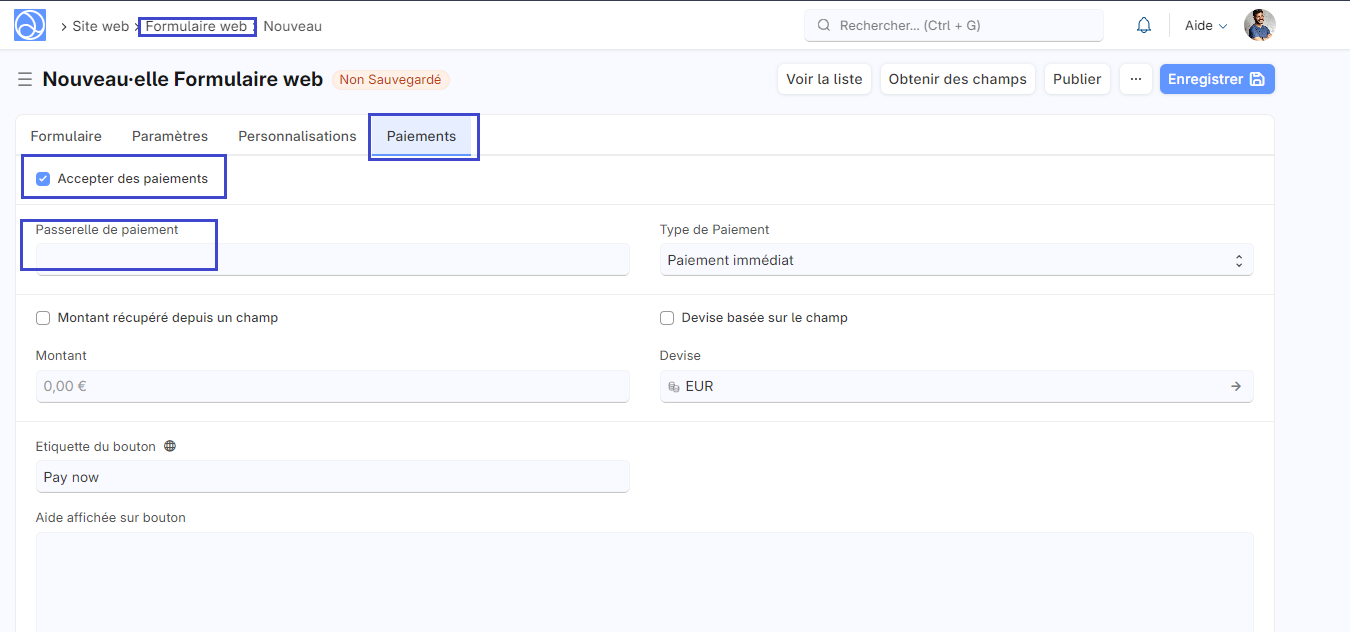Click the Obtenir des champs button
The height and width of the screenshot is (632, 1350).
click(957, 79)
